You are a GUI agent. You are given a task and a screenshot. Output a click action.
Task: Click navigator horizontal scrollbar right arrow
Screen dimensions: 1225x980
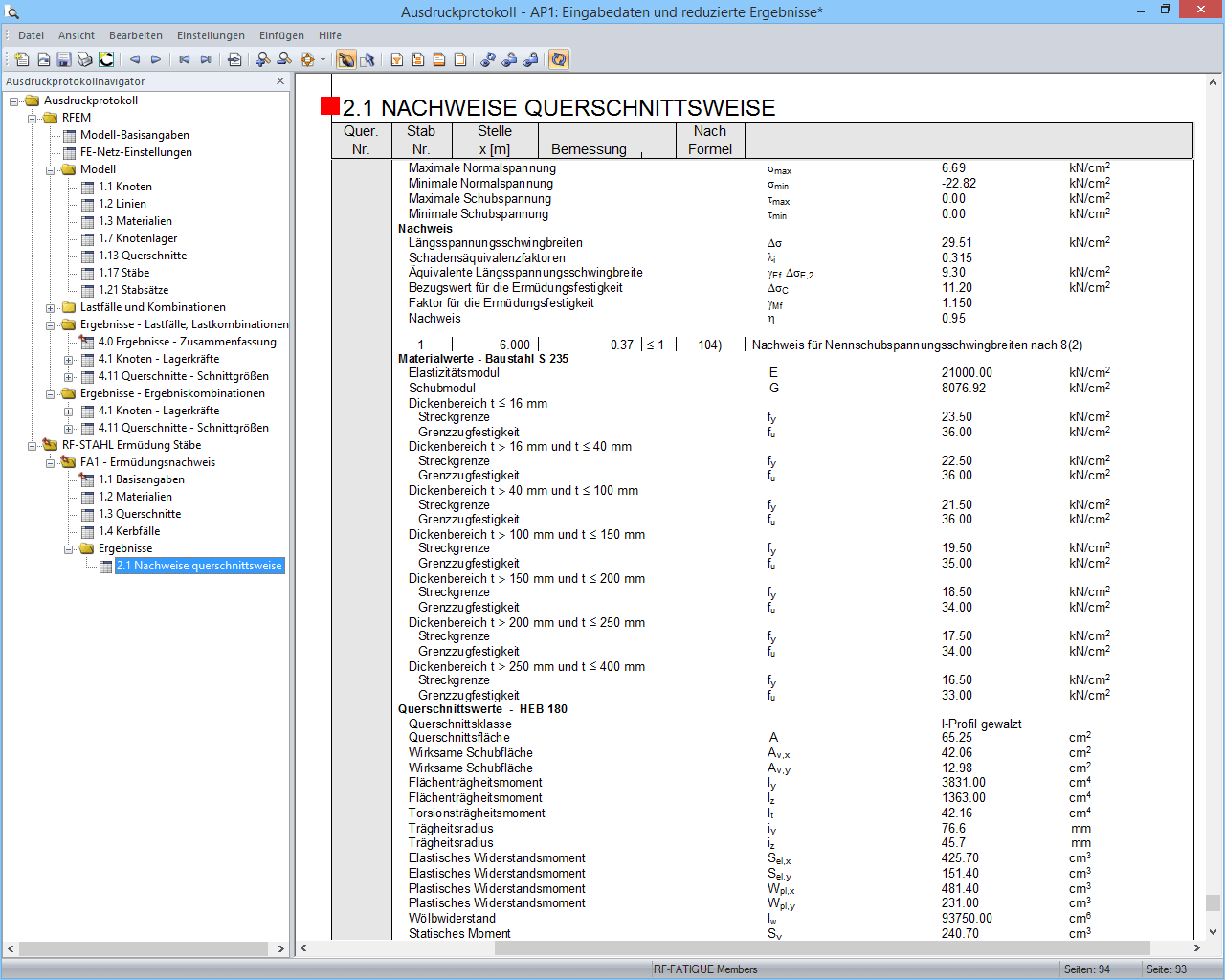point(281,949)
